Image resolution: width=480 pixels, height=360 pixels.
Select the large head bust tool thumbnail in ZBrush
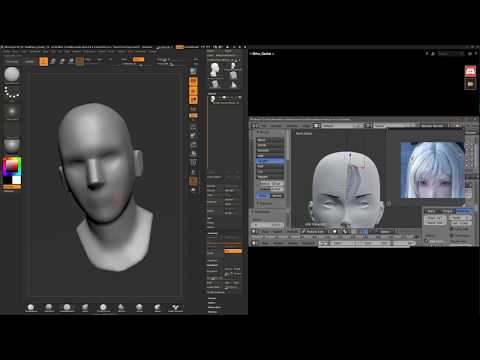pos(215,70)
